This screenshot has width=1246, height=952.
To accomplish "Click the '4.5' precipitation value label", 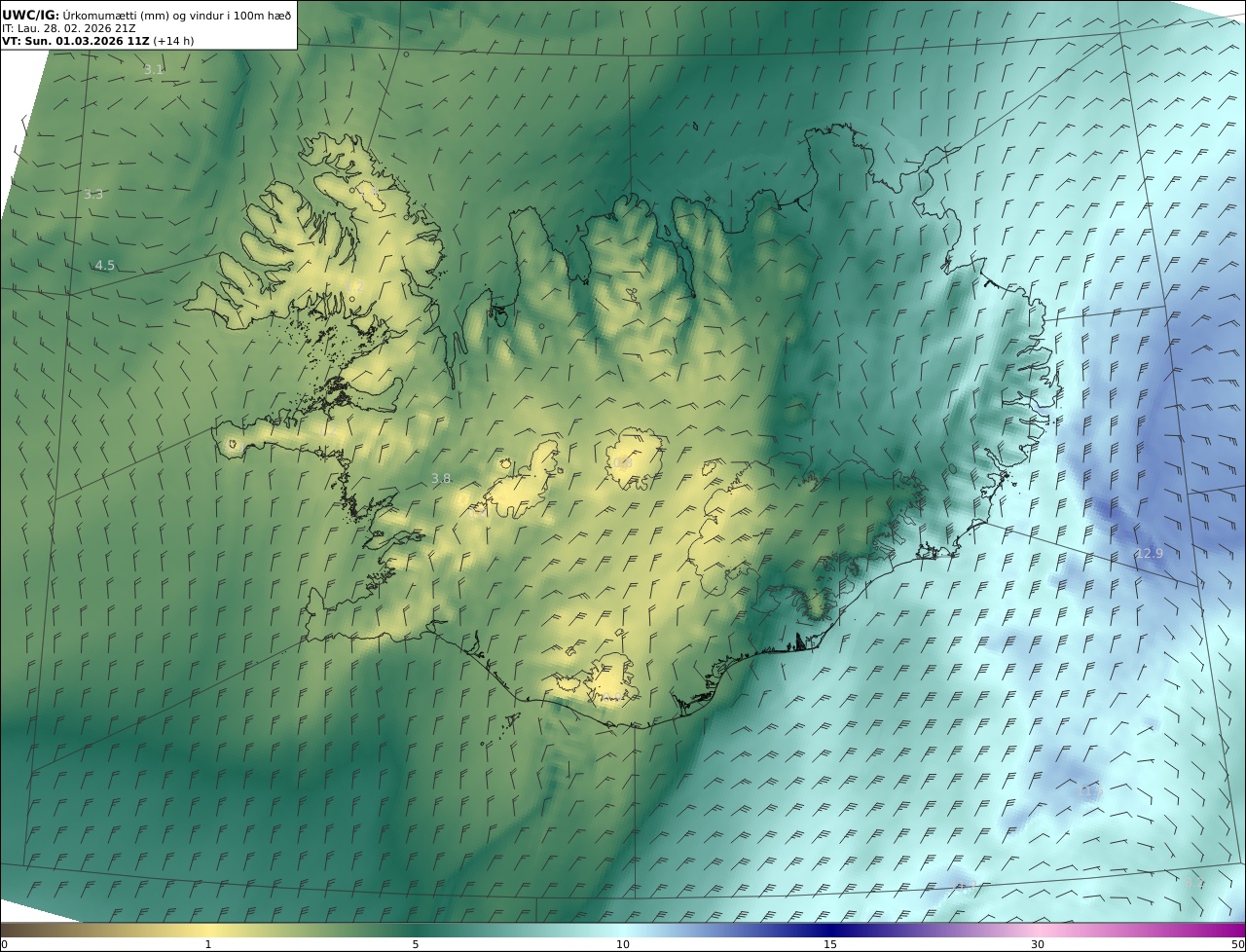I will 104,266.
